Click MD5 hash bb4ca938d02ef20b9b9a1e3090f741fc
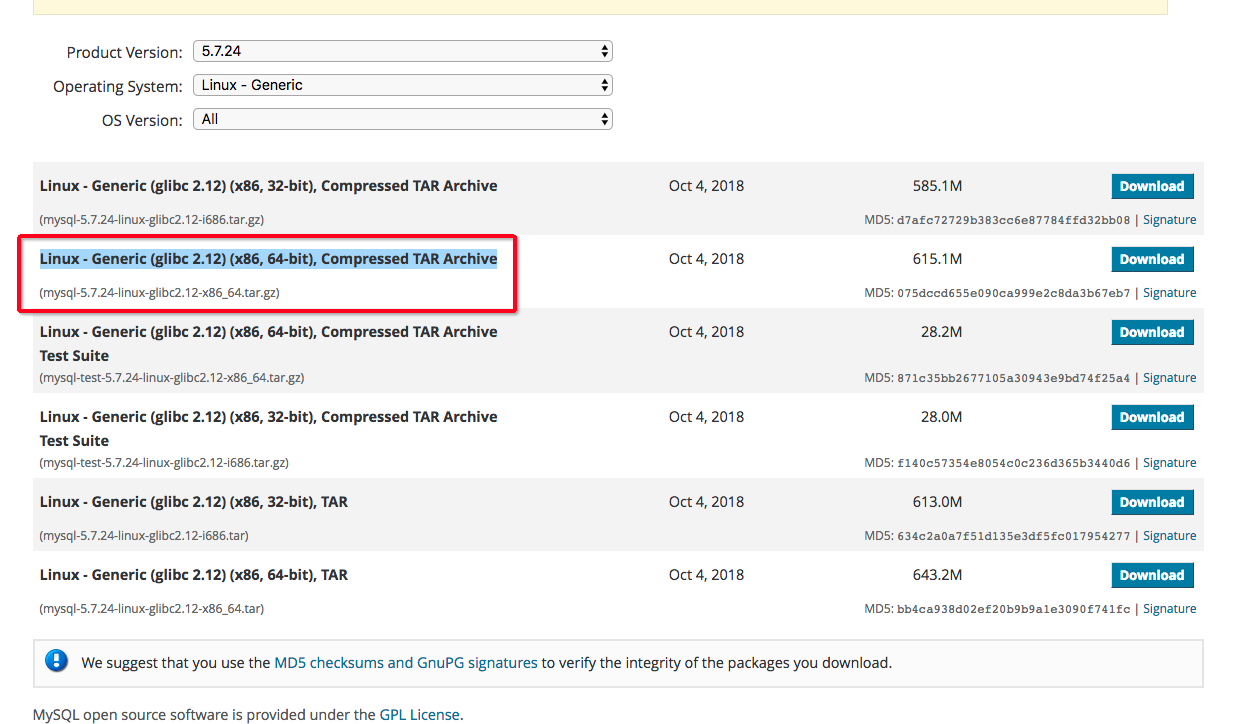Viewport: 1242px width, 724px height. pos(1014,609)
